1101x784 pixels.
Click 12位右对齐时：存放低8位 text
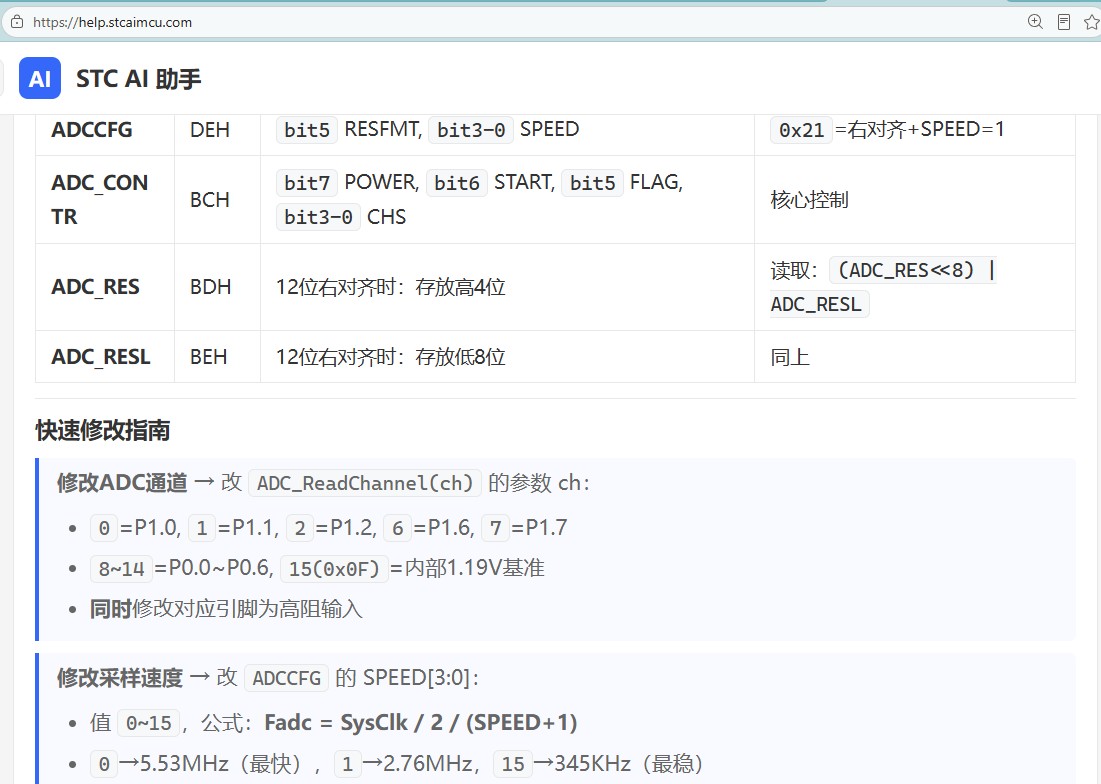point(390,357)
